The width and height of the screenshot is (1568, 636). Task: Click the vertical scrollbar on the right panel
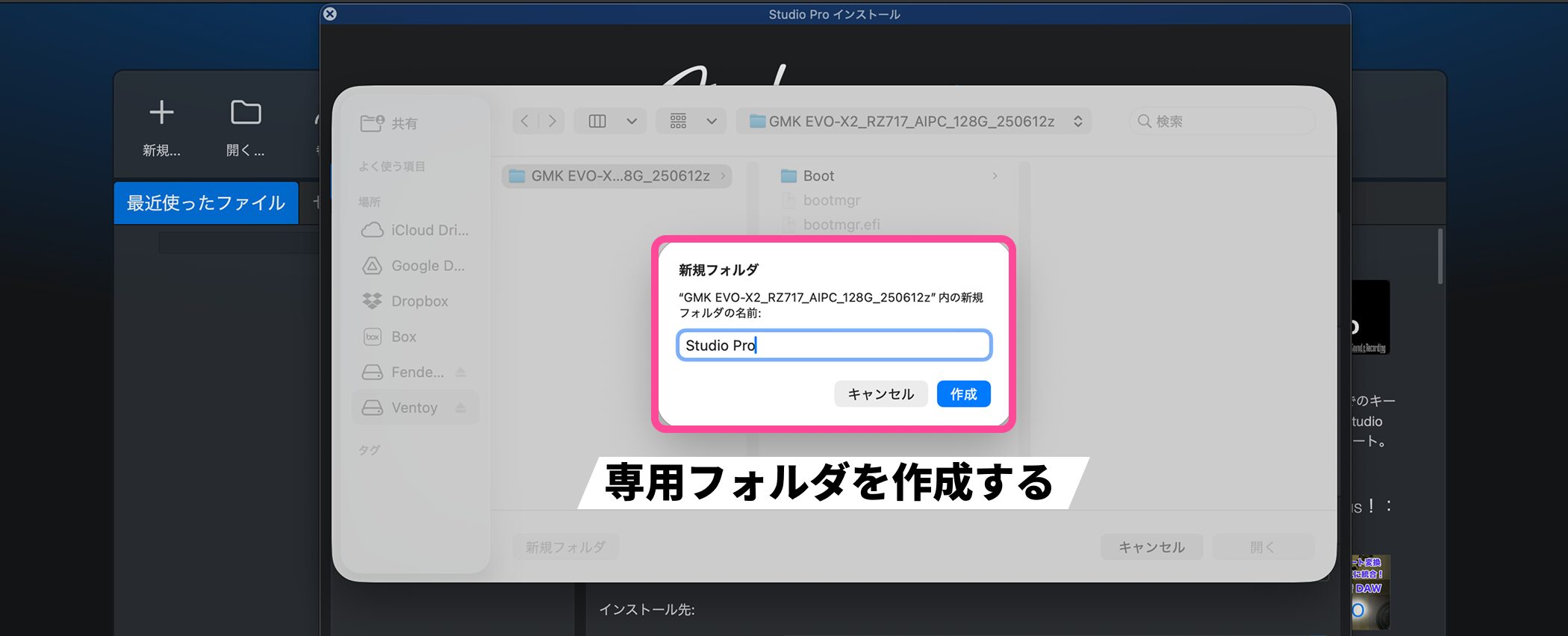1440,257
